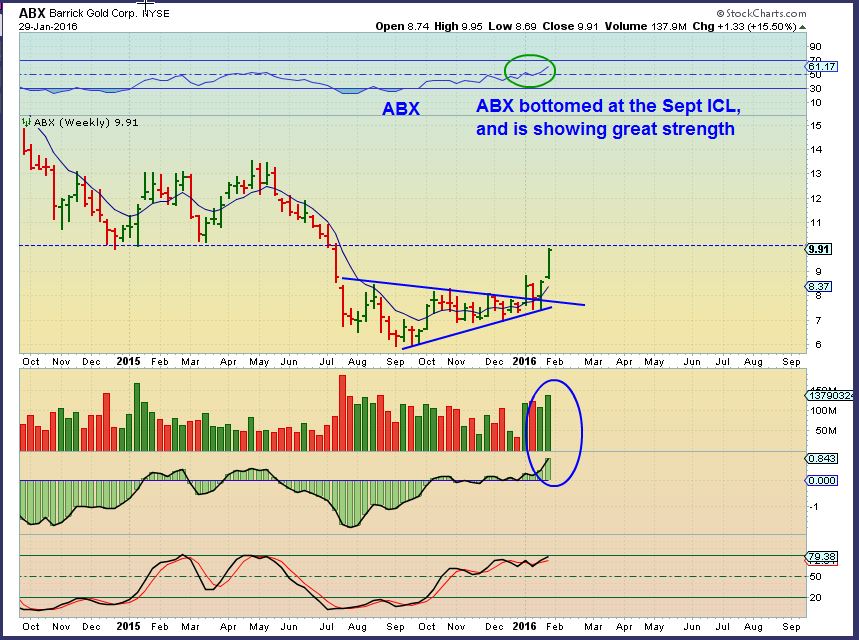Click the MACD histogram tag 0.843
The width and height of the screenshot is (859, 640).
coord(821,458)
